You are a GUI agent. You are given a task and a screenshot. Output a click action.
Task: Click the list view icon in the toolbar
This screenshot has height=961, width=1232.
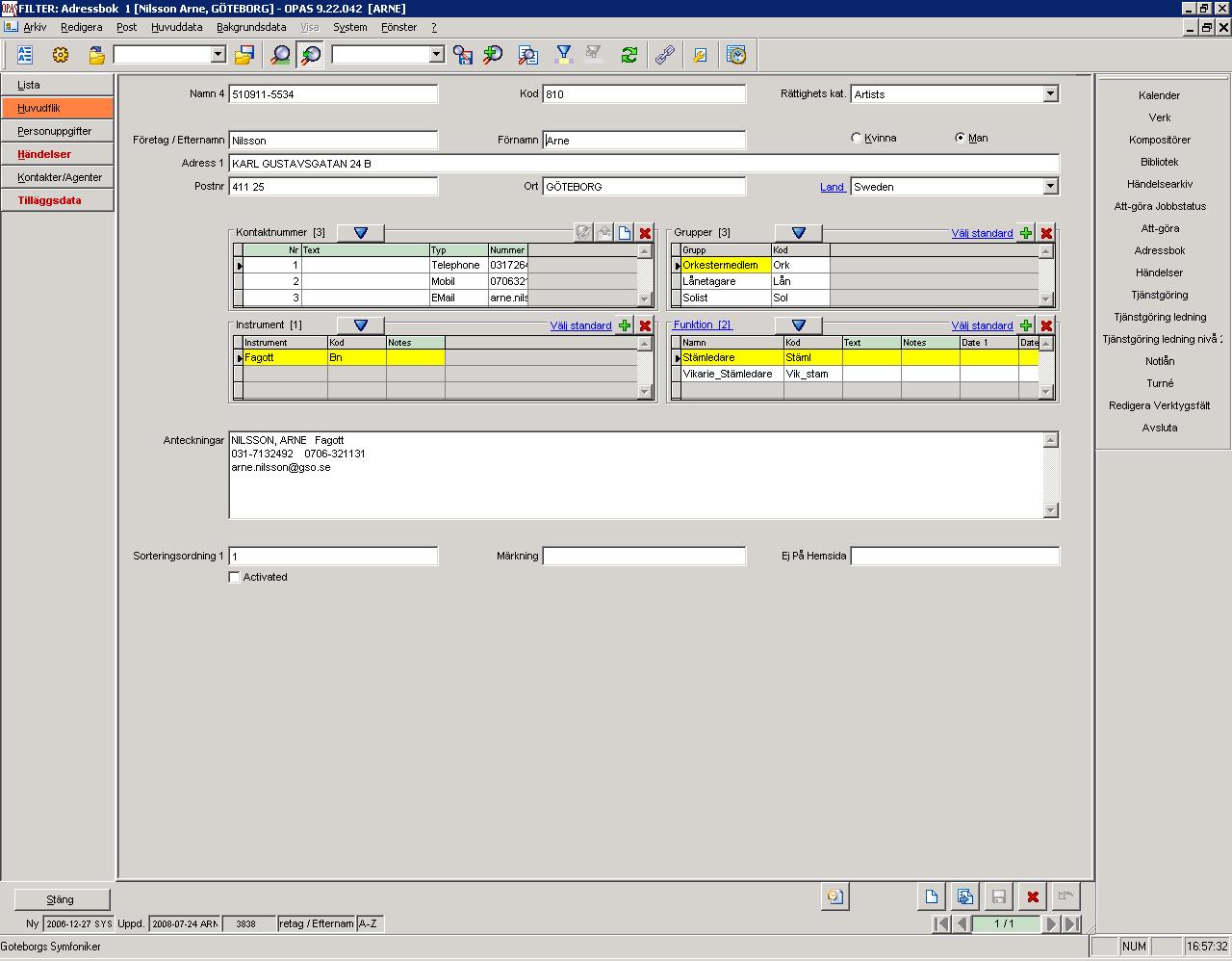tap(25, 55)
